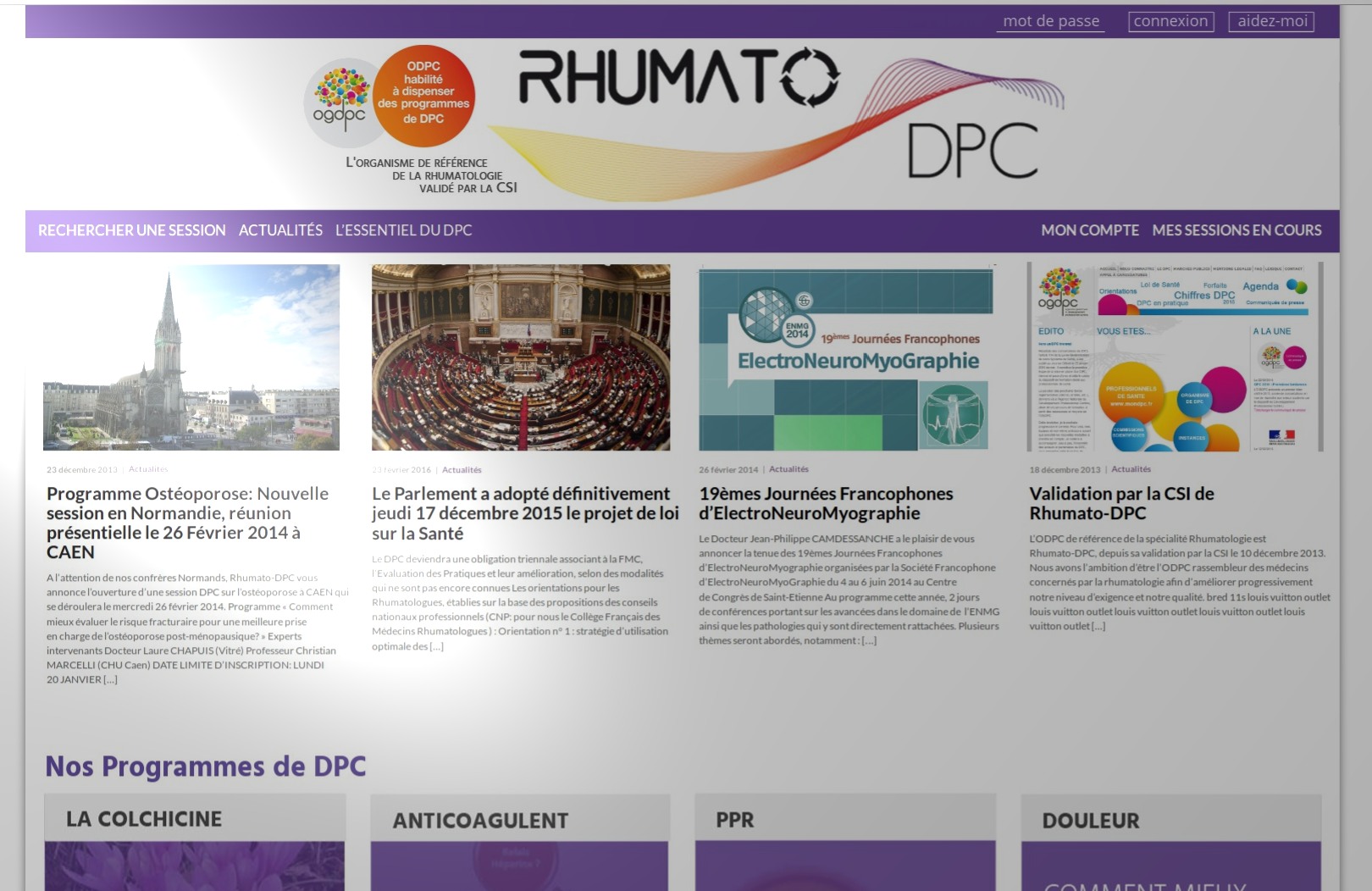Open Validation par la CSI article title
The width and height of the screenshot is (1372, 891).
[x=1121, y=503]
